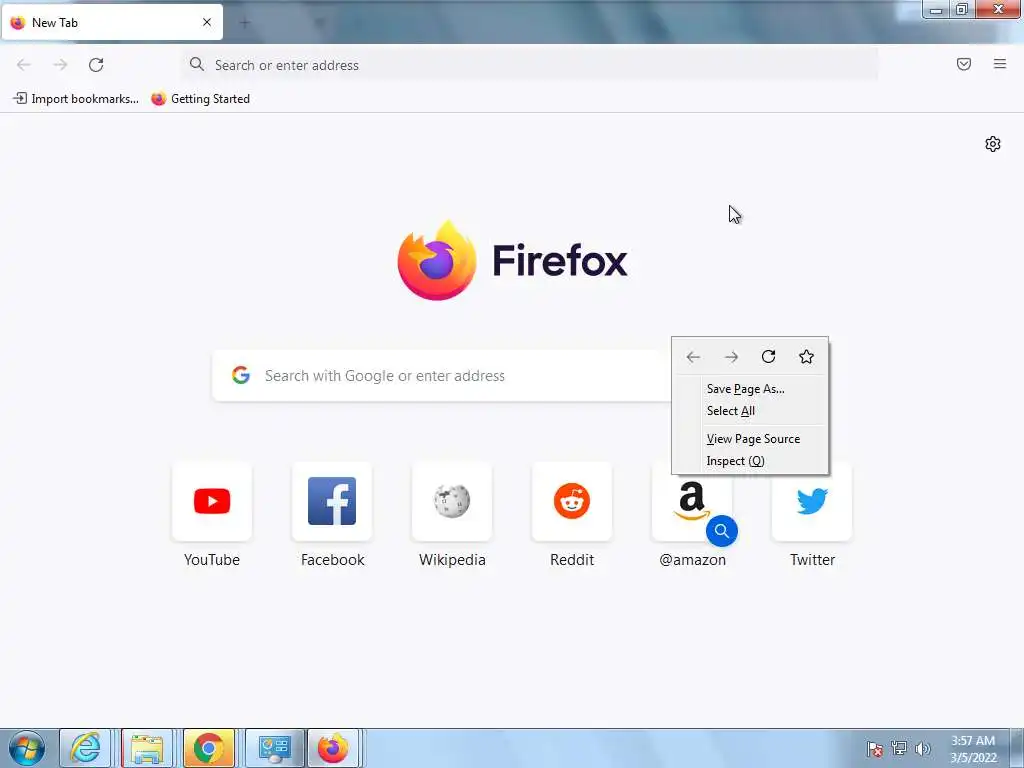
Task: Click the Firefox taskbar button
Action: pos(333,748)
